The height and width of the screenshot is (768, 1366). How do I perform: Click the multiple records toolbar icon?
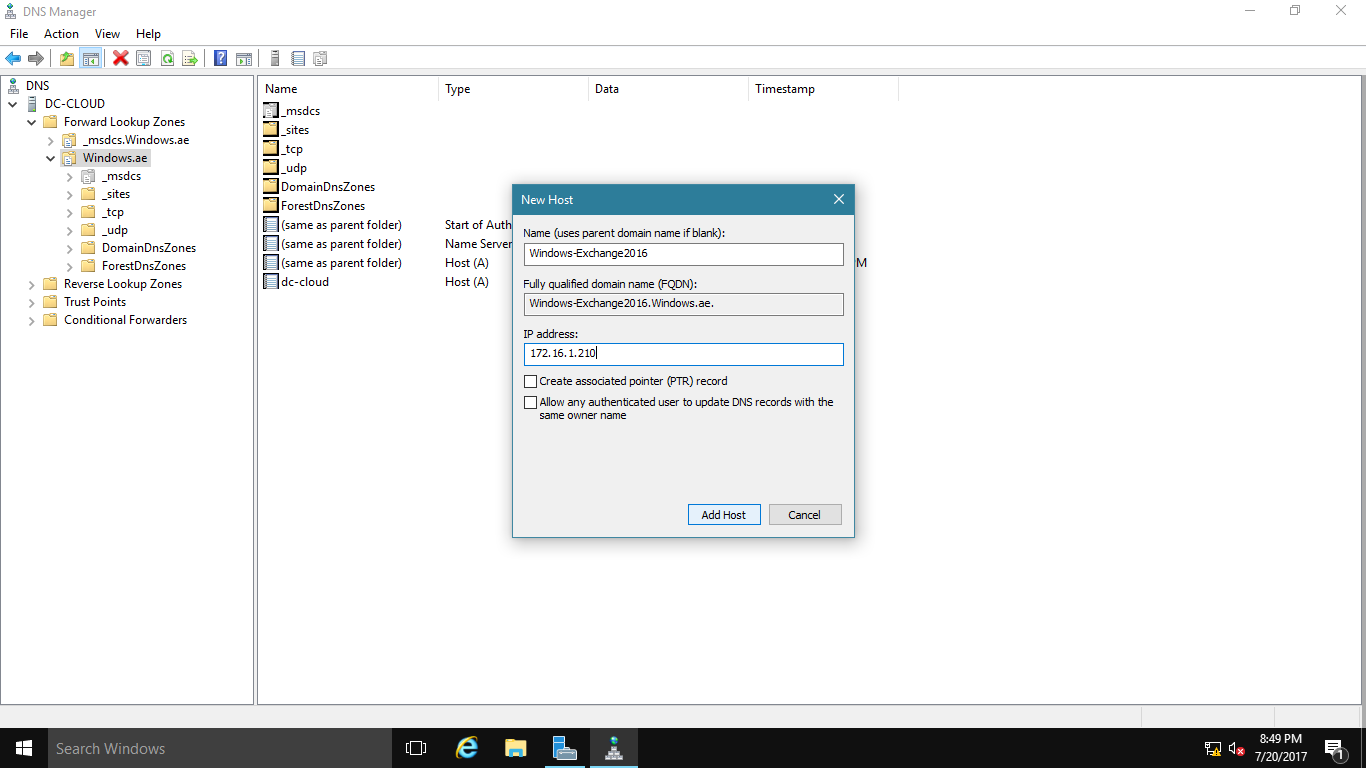pos(321,59)
